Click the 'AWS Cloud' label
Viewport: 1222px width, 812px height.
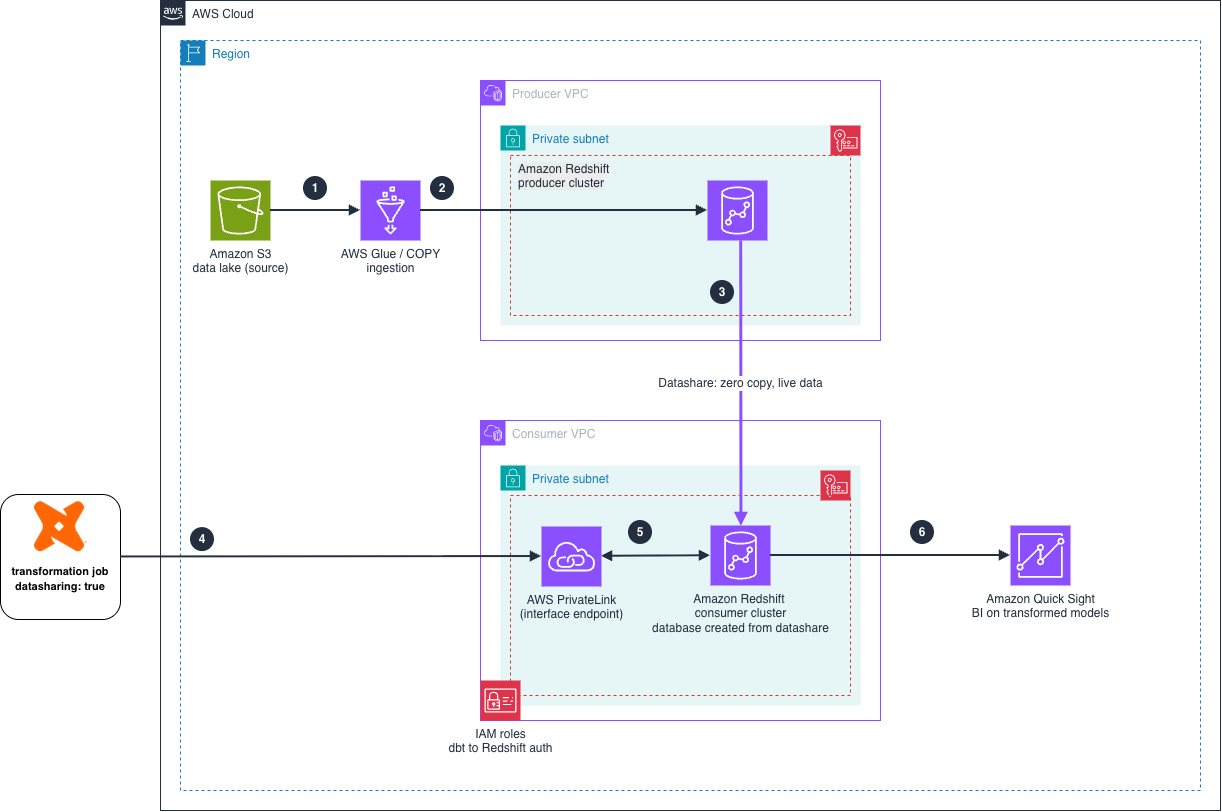223,14
